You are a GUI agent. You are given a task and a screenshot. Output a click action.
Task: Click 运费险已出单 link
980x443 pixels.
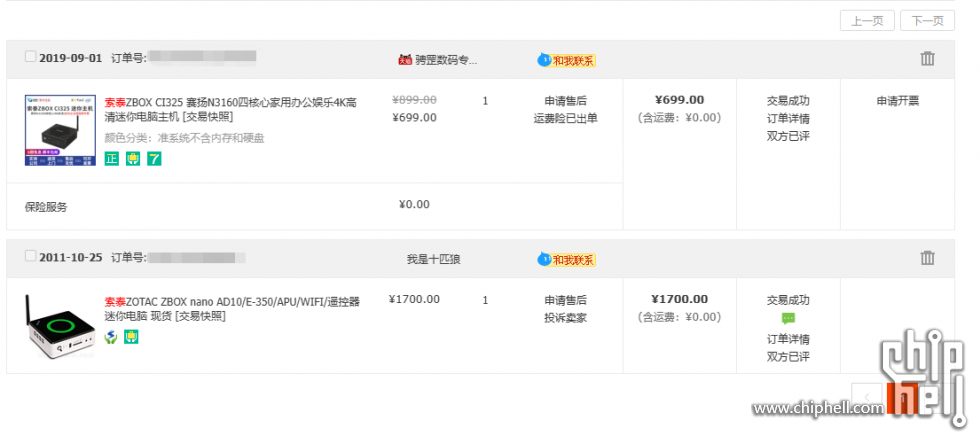click(x=566, y=118)
